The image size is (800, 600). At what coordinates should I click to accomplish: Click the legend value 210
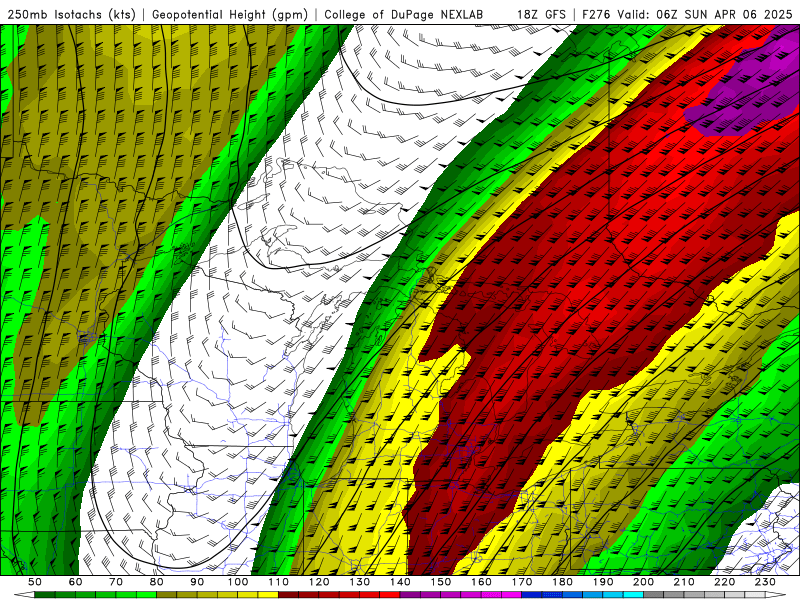tap(684, 582)
